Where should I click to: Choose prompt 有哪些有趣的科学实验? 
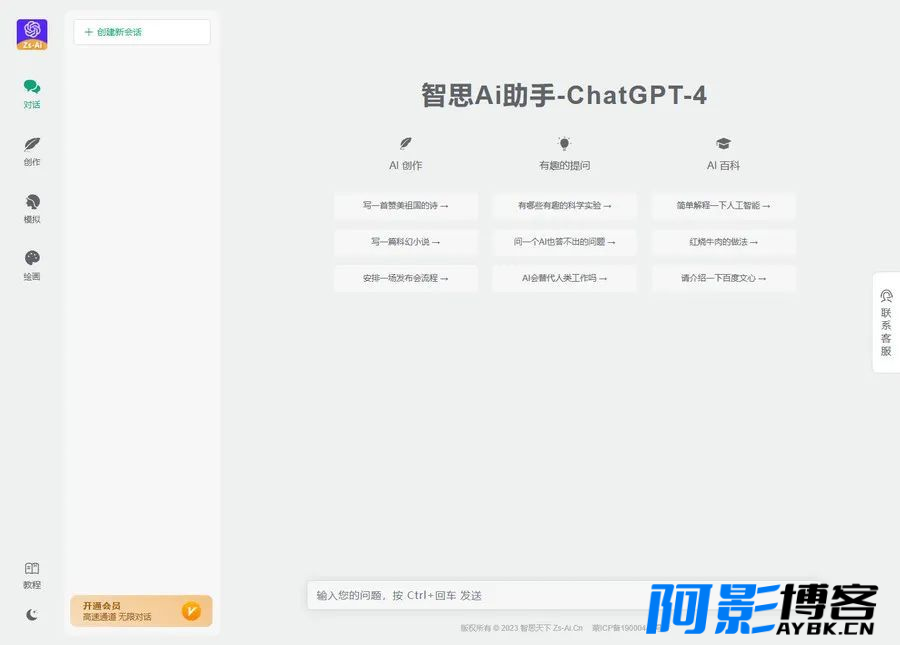(564, 205)
